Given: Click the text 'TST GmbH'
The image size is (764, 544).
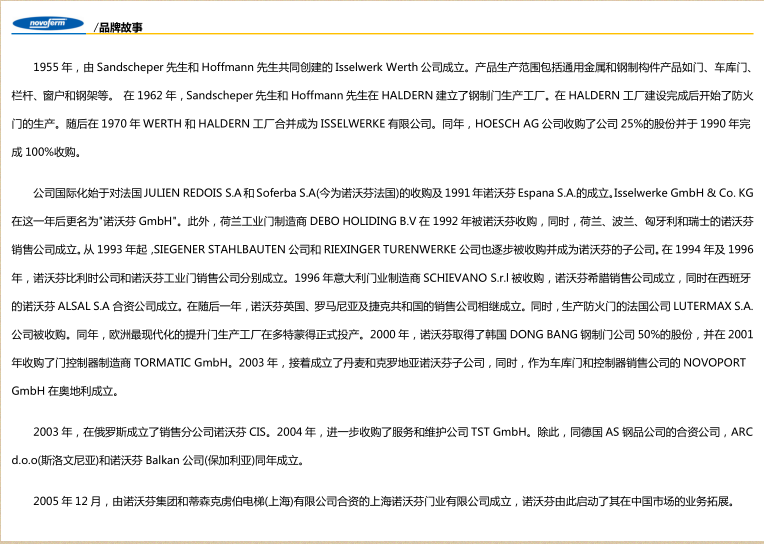Looking at the screenshot, I should [497, 432].
